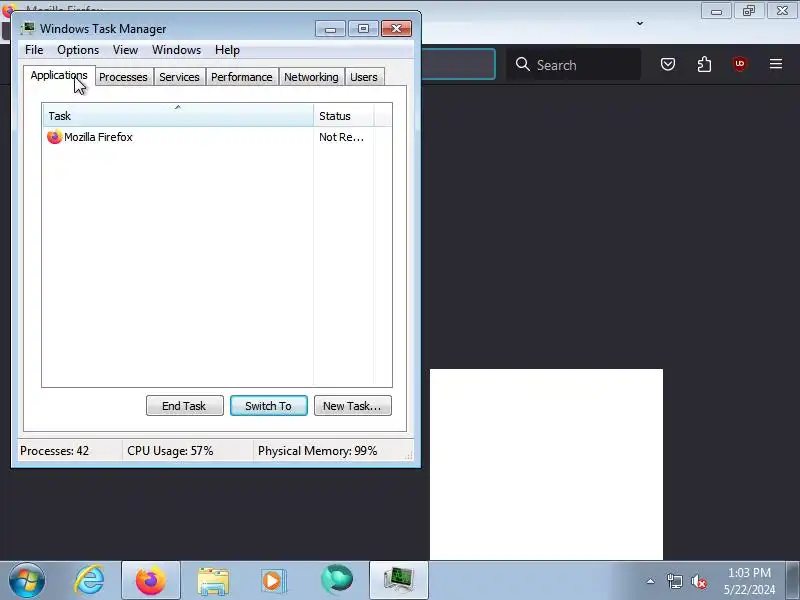This screenshot has width=800, height=600.
Task: Open Windows Explorer from the taskbar
Action: pos(213,581)
